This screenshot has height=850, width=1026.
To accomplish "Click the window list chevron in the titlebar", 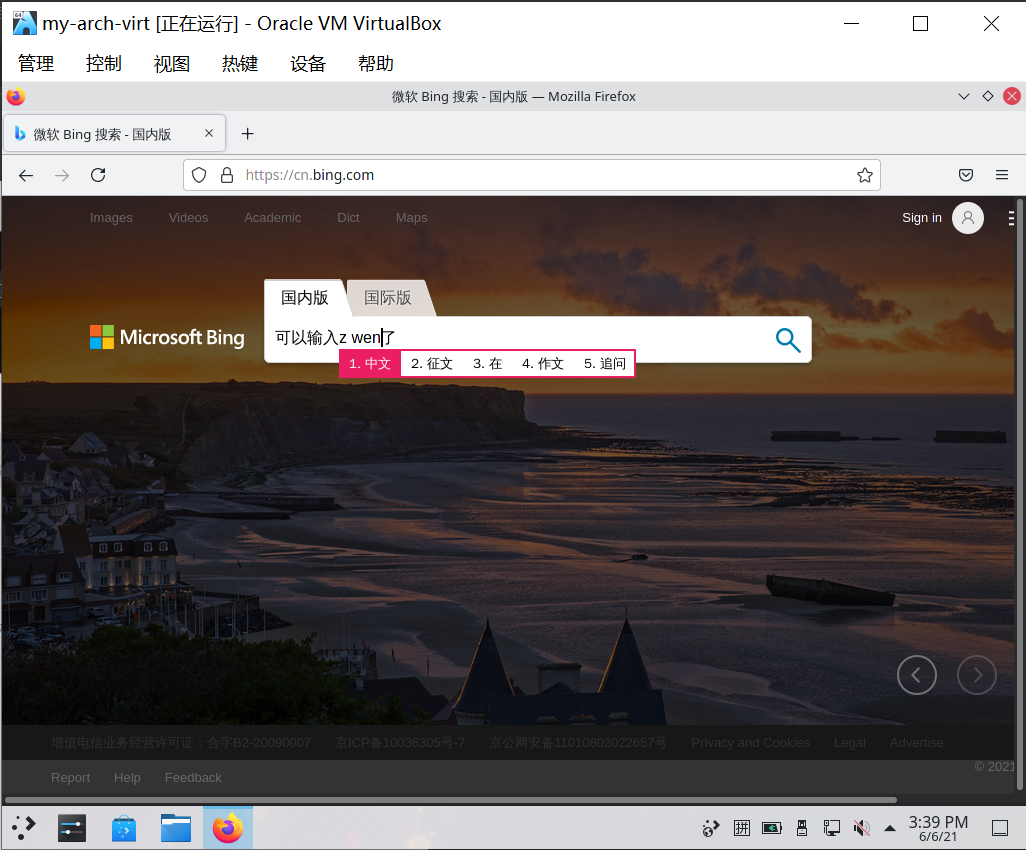I will pos(963,96).
